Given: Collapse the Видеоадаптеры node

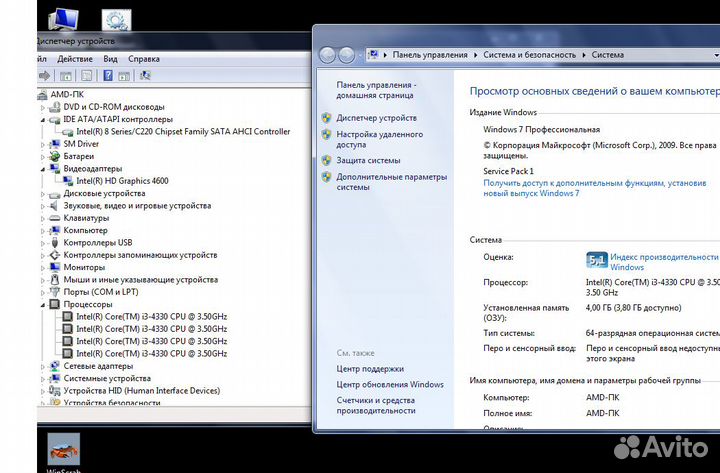Looking at the screenshot, I should (x=43, y=169).
